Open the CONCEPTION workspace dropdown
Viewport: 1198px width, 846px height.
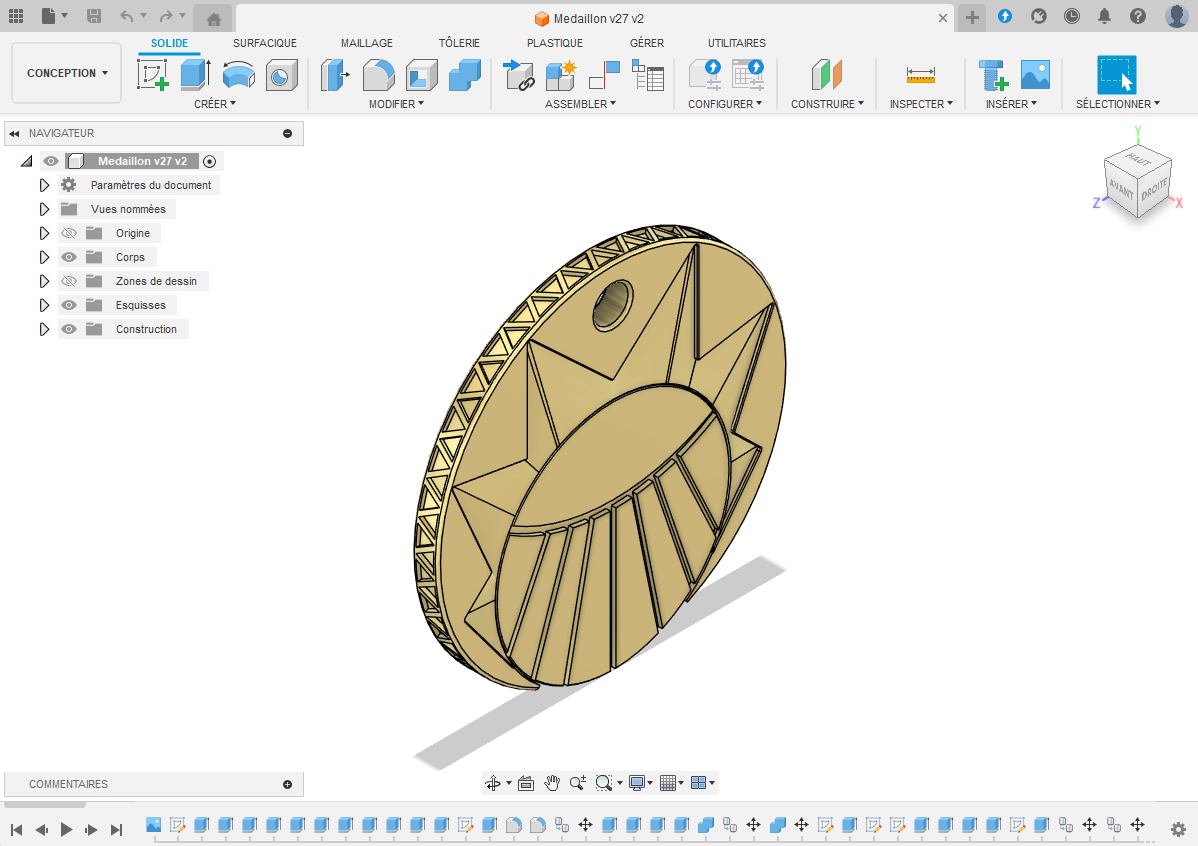[x=67, y=73]
